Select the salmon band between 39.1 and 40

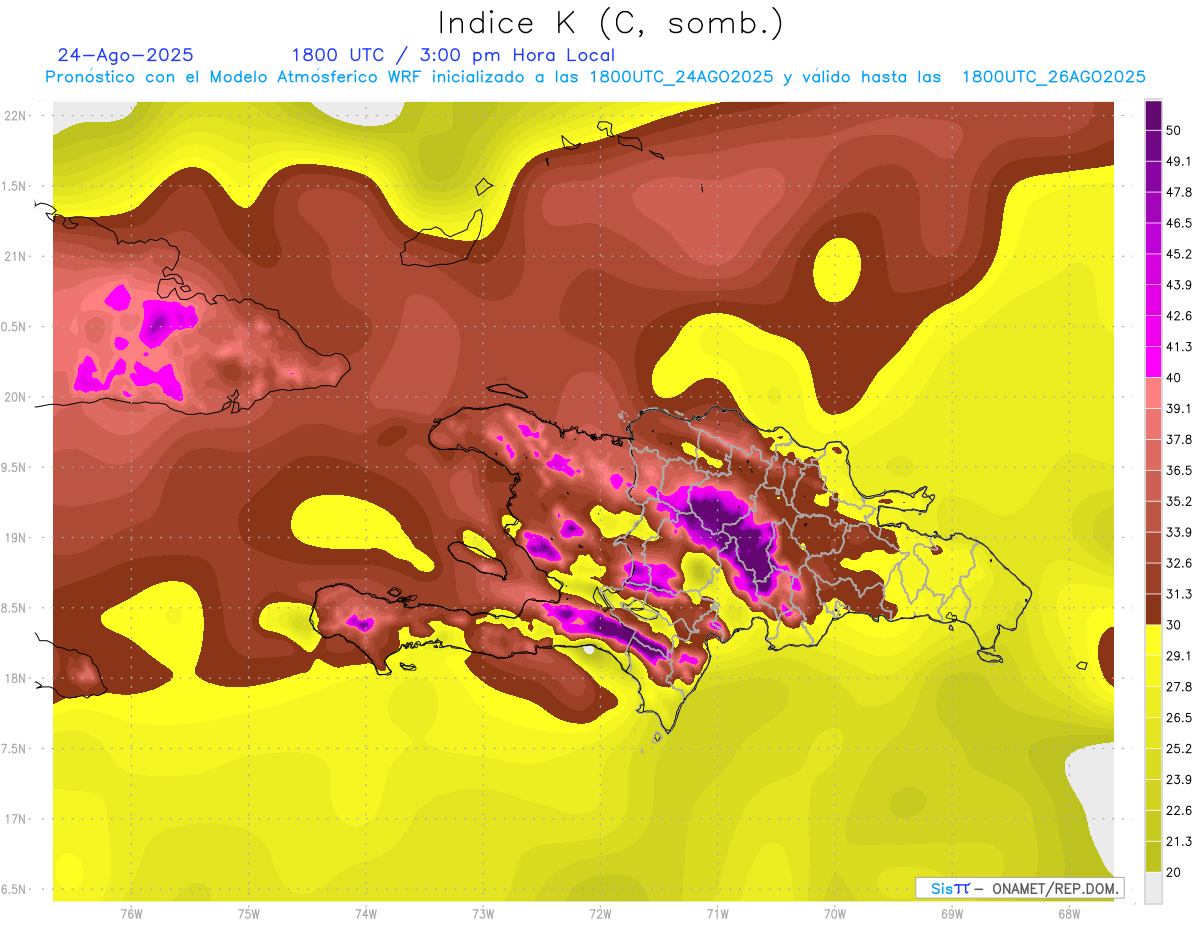point(1153,393)
